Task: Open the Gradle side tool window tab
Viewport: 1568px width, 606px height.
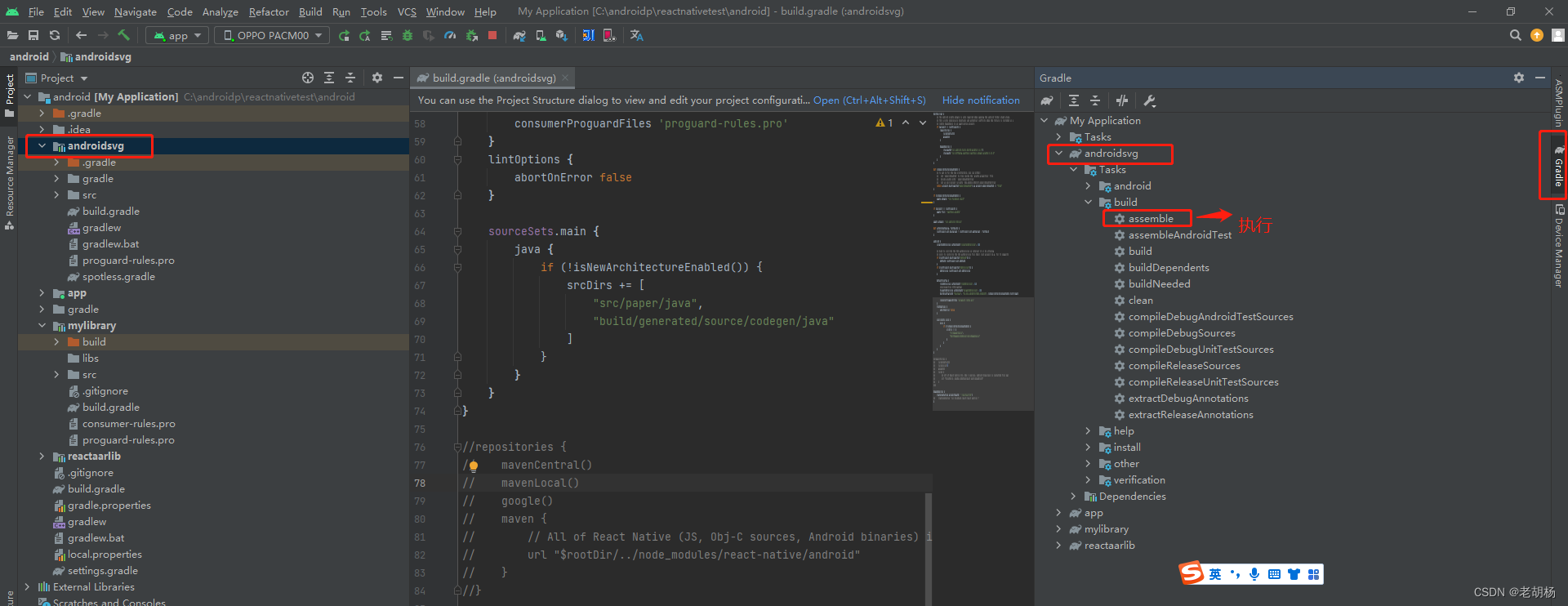Action: click(1558, 166)
